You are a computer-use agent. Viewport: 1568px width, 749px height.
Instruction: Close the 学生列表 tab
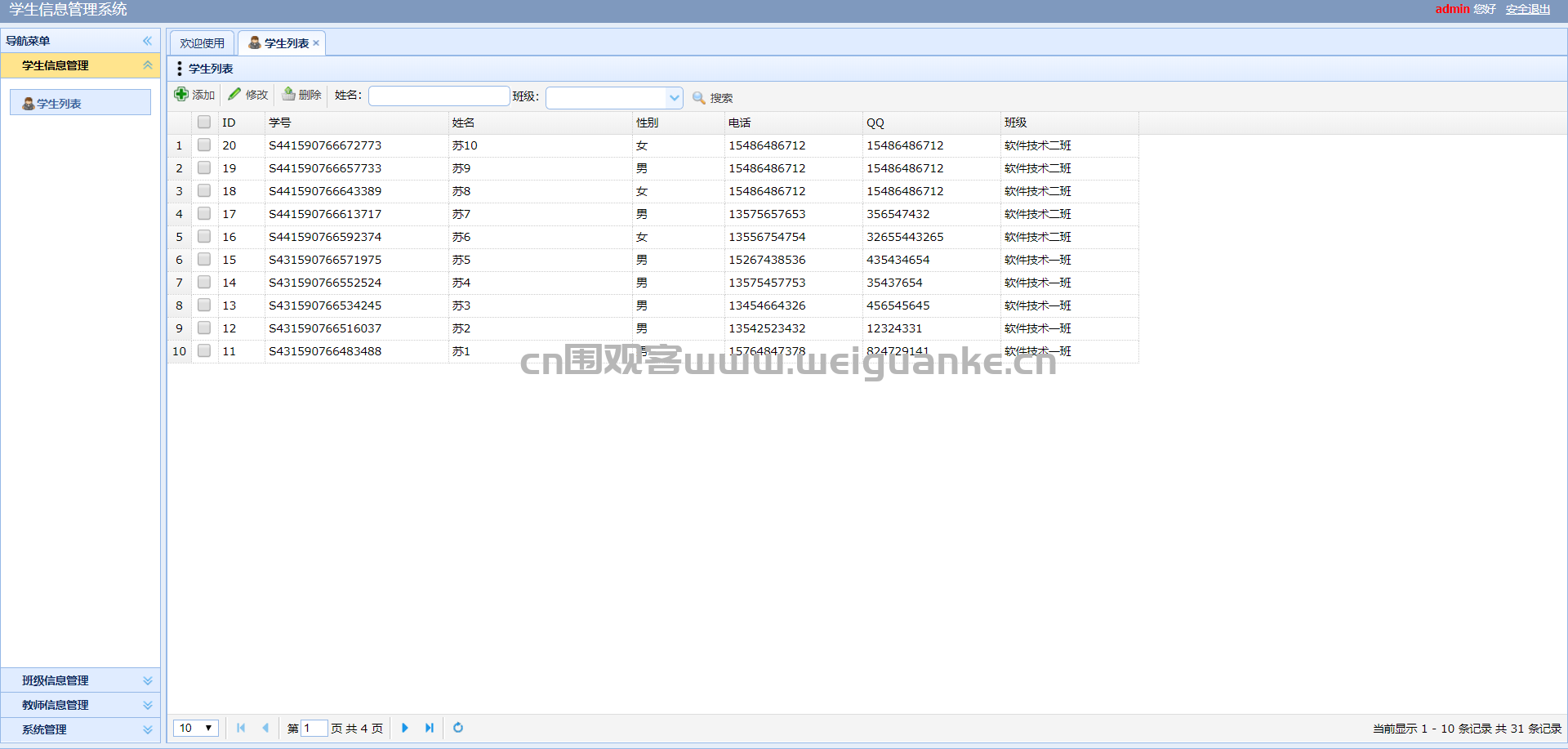click(316, 43)
